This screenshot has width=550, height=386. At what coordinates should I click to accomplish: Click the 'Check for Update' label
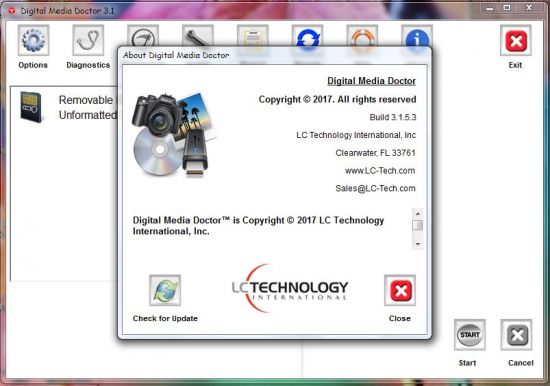click(165, 318)
